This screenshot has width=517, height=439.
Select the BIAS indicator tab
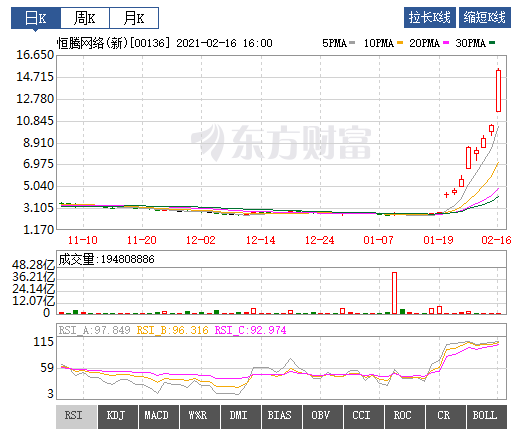click(x=282, y=417)
